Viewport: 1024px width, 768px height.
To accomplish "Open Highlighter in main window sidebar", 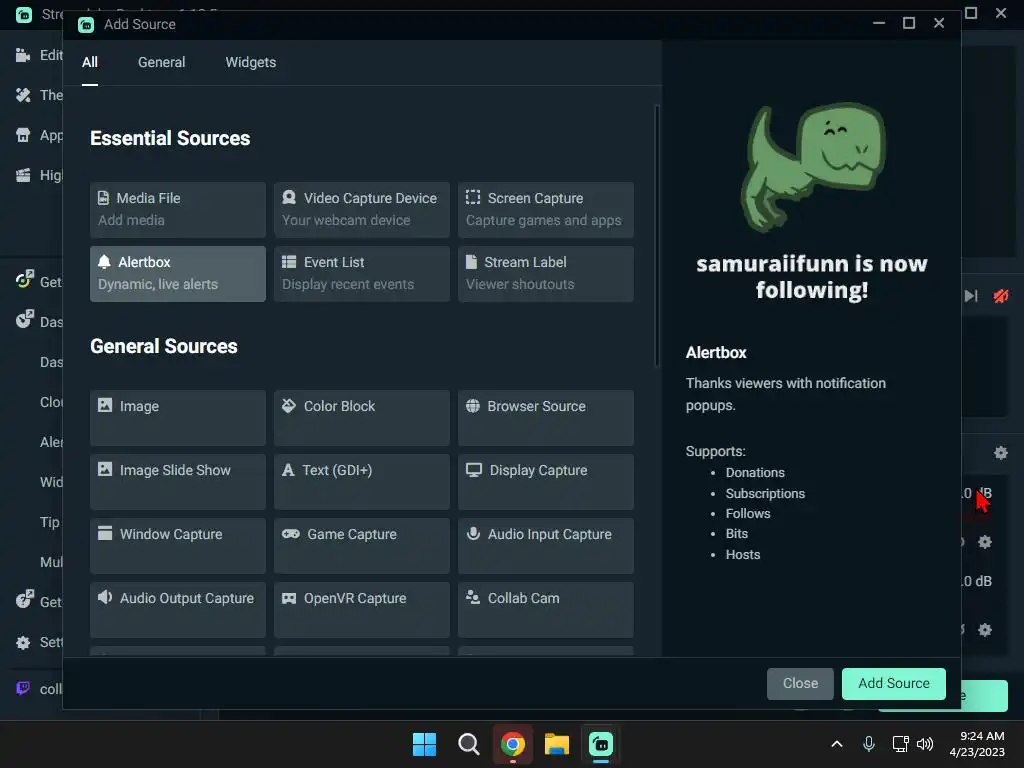I will coord(39,175).
